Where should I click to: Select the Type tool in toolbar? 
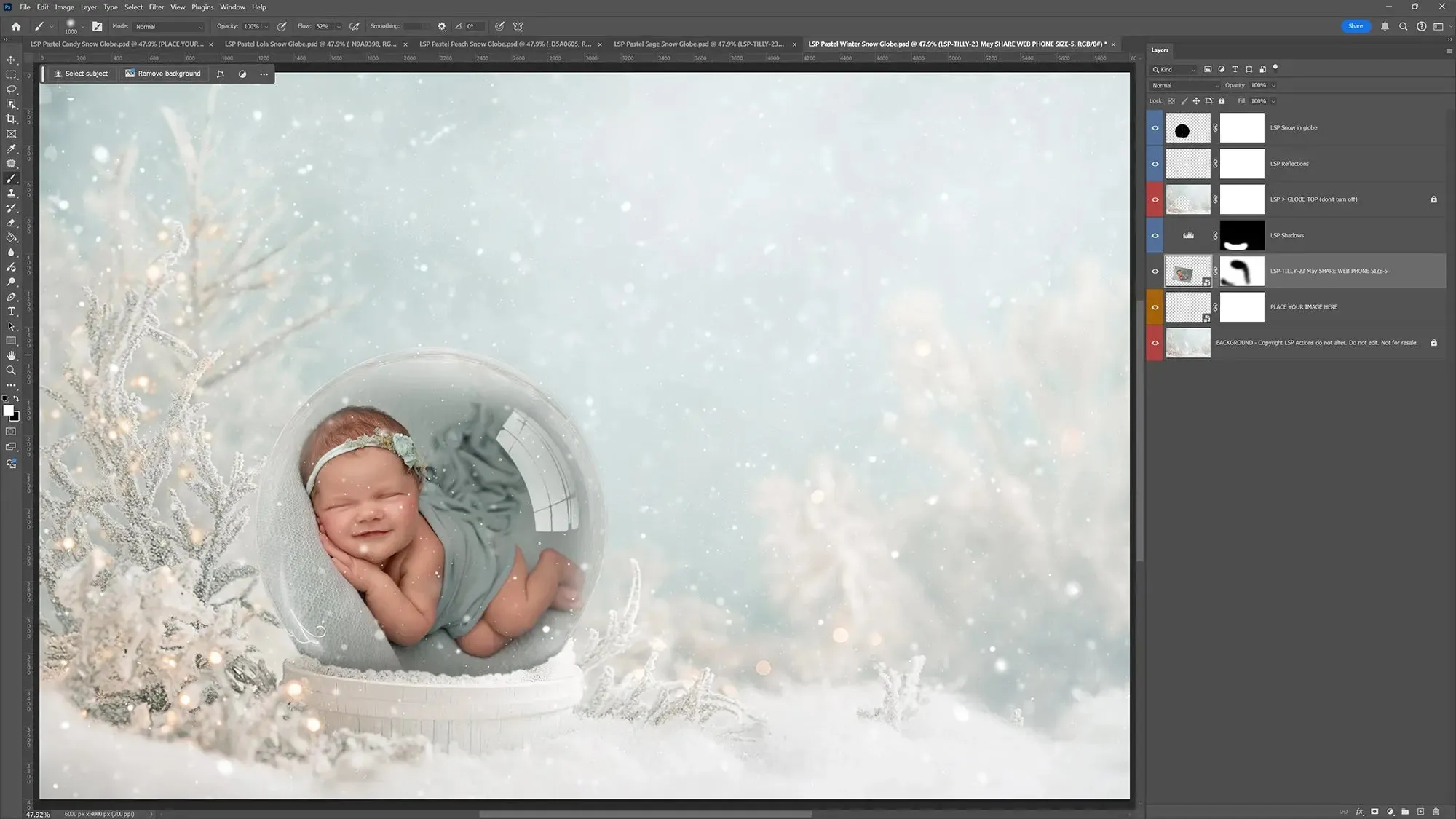click(11, 312)
